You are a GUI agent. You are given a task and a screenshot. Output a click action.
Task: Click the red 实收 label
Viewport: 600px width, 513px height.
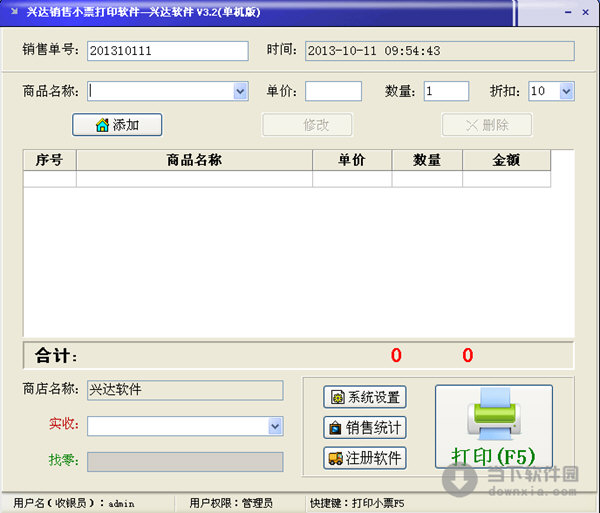click(x=64, y=423)
